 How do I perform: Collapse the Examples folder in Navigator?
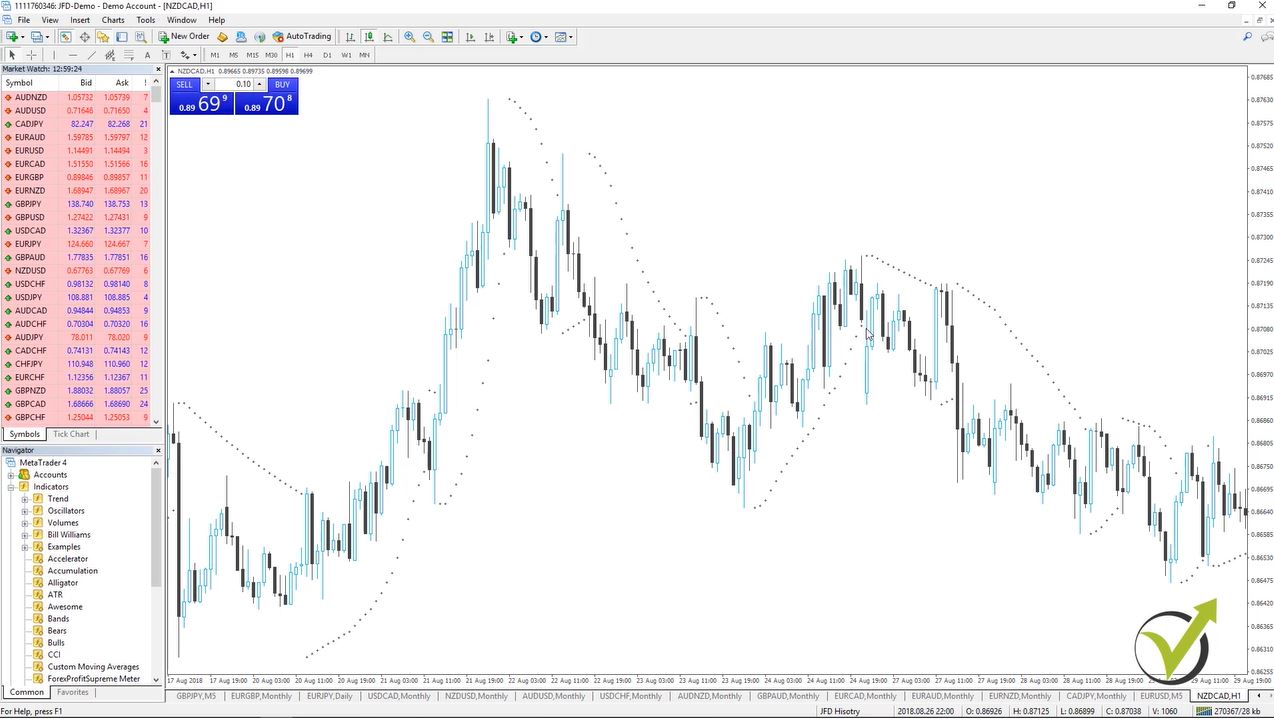point(24,547)
